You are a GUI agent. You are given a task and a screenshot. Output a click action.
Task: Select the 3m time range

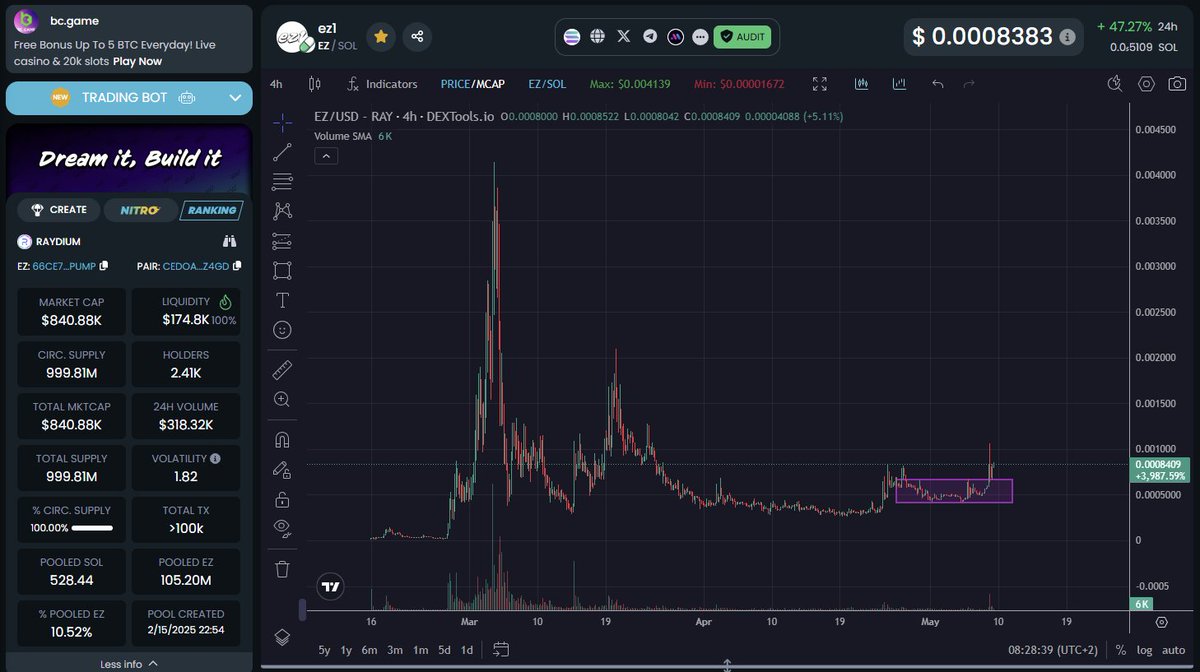point(395,650)
